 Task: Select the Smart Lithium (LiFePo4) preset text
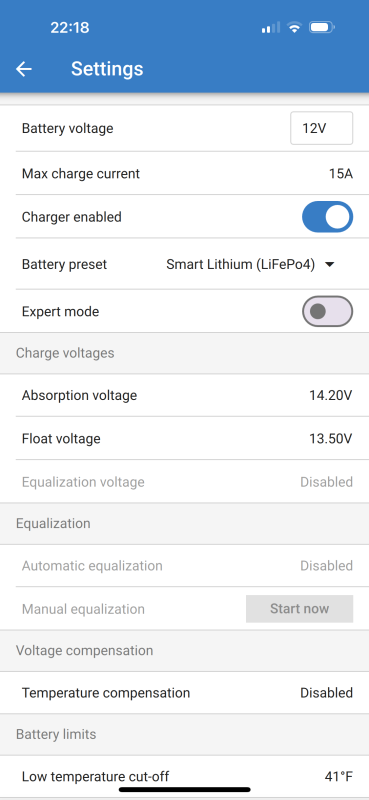(240, 264)
